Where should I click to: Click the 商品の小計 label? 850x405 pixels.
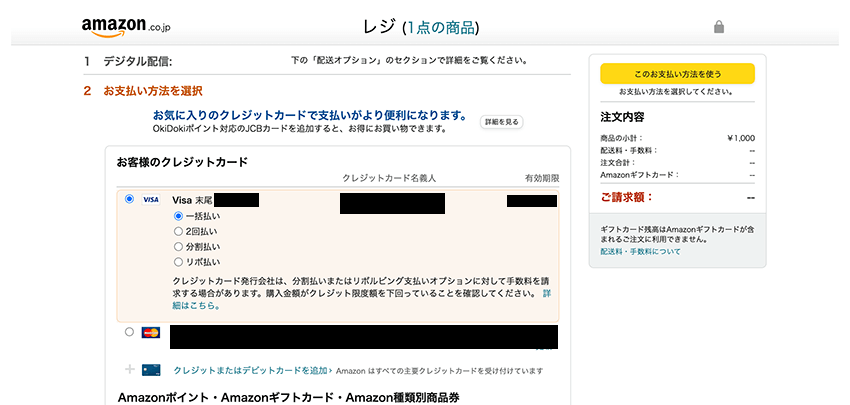[x=621, y=138]
